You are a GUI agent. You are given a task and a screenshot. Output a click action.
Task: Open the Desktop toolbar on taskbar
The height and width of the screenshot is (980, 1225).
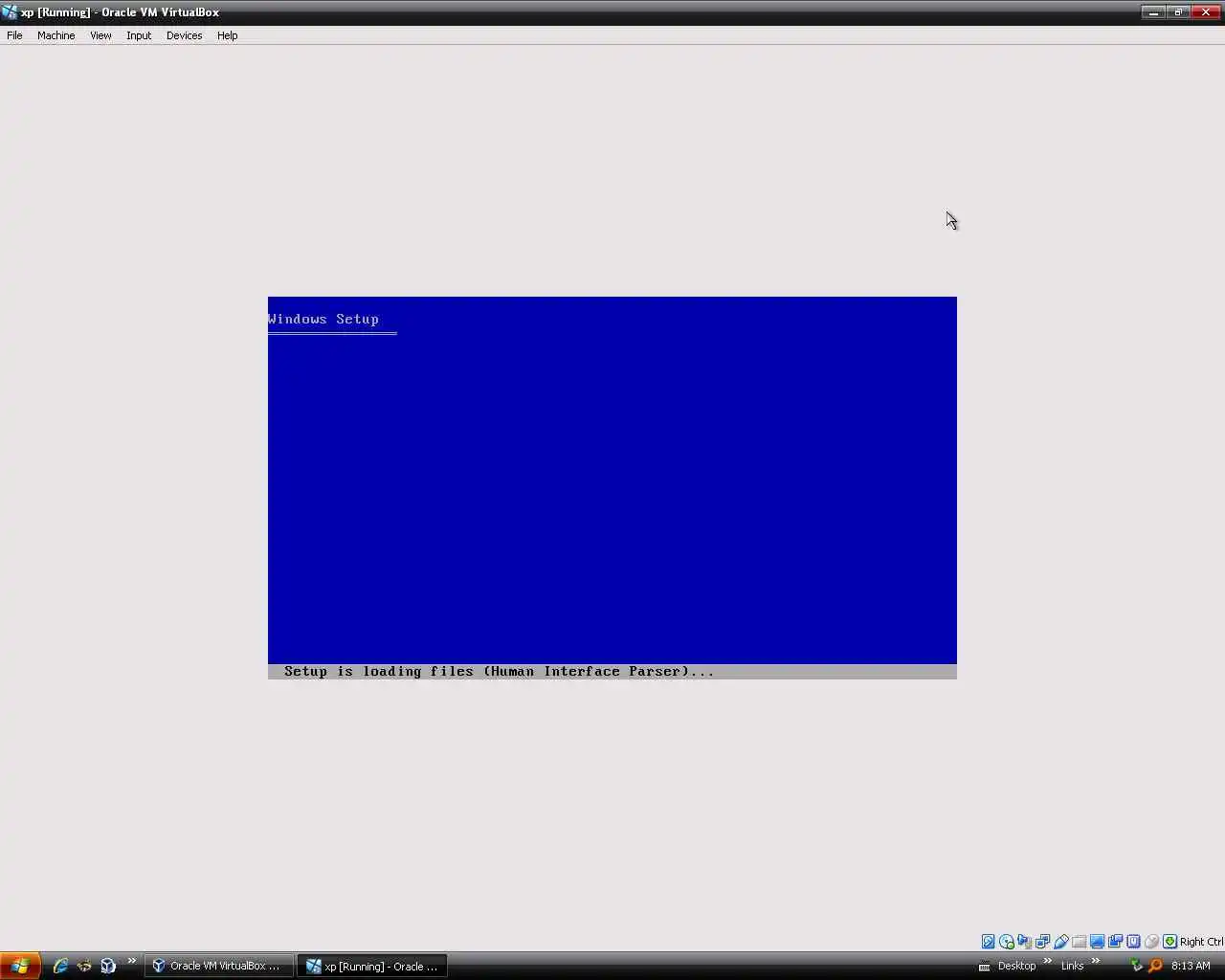[1016, 967]
